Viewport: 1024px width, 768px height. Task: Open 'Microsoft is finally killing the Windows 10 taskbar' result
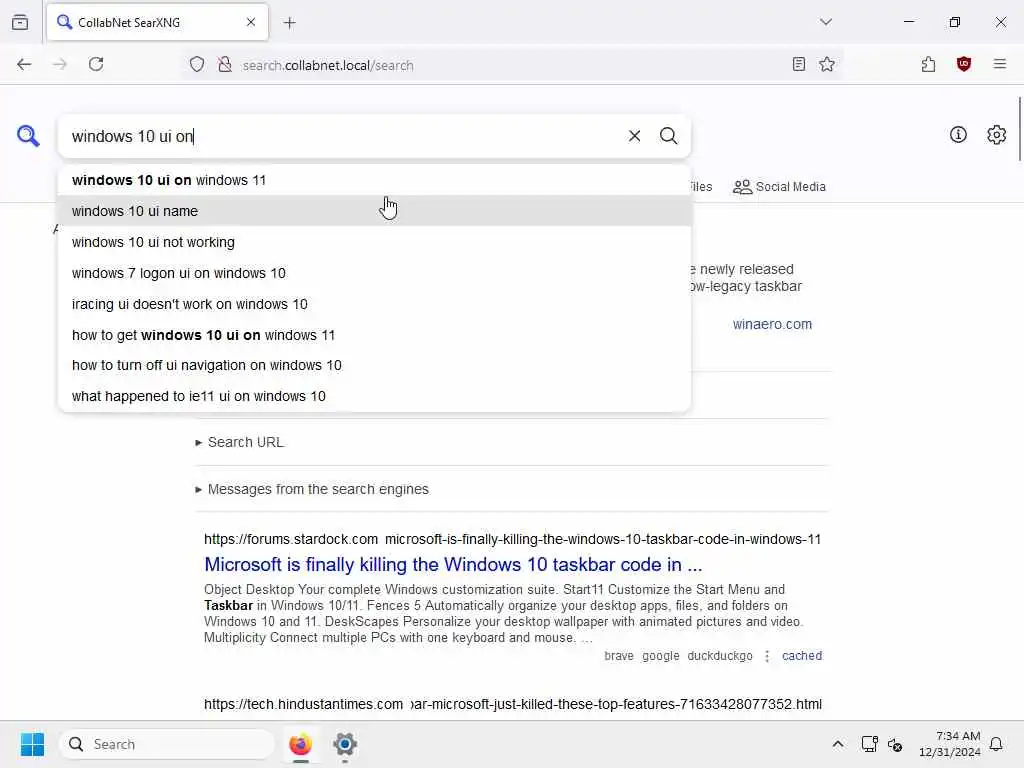point(453,564)
